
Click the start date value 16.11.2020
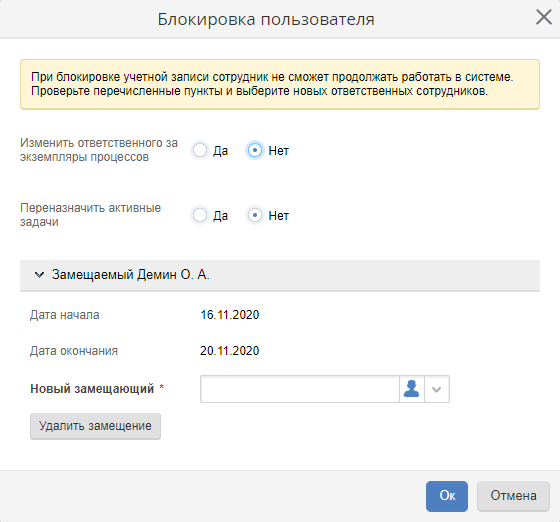[230, 315]
